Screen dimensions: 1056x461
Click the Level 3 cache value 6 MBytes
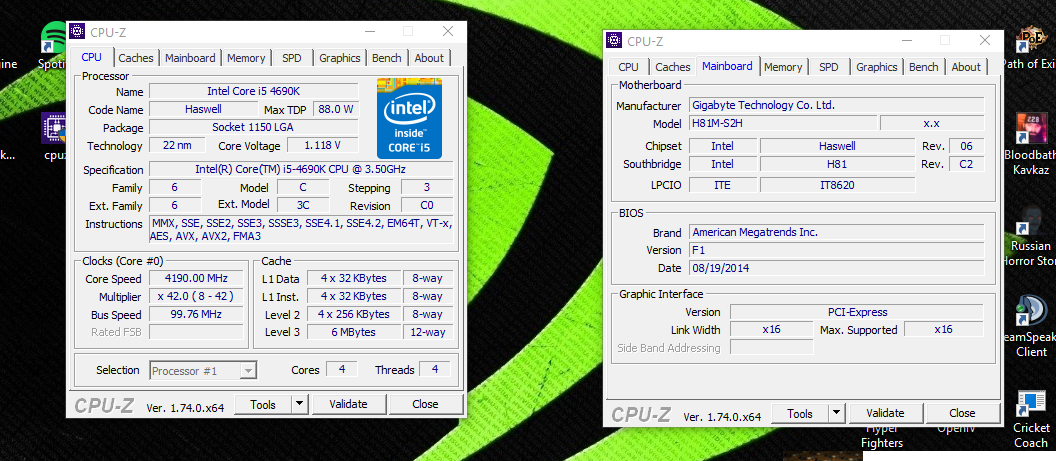355,332
